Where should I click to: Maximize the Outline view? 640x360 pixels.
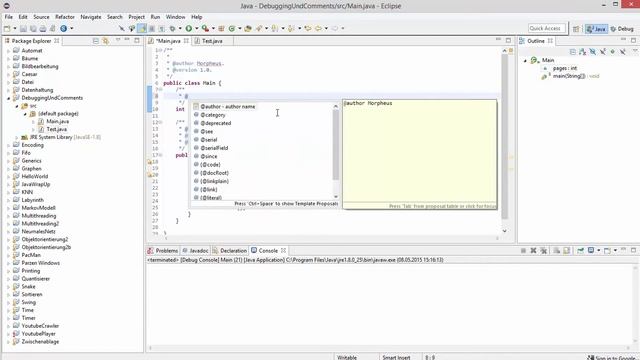[633, 40]
